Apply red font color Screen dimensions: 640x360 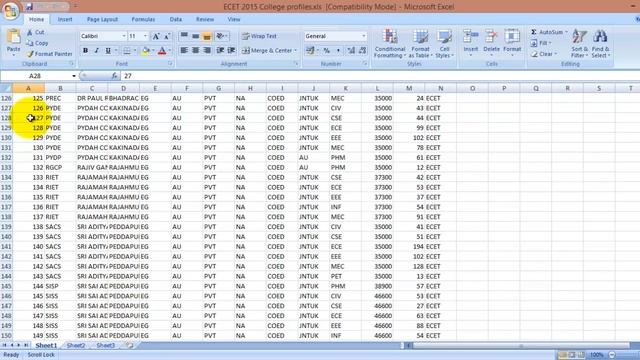point(162,51)
